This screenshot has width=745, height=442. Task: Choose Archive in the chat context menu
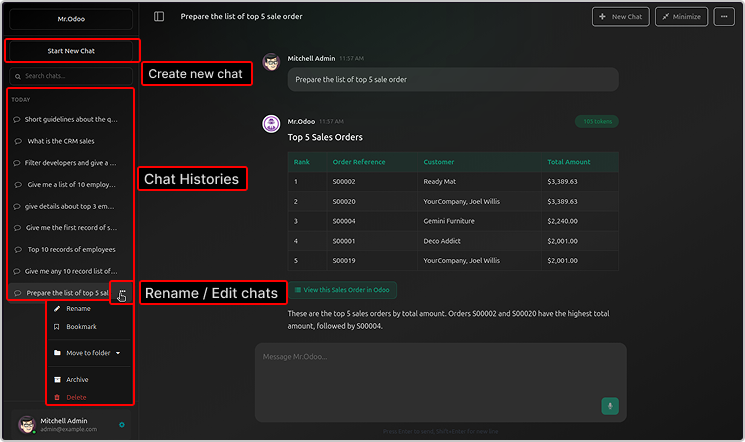pos(77,380)
